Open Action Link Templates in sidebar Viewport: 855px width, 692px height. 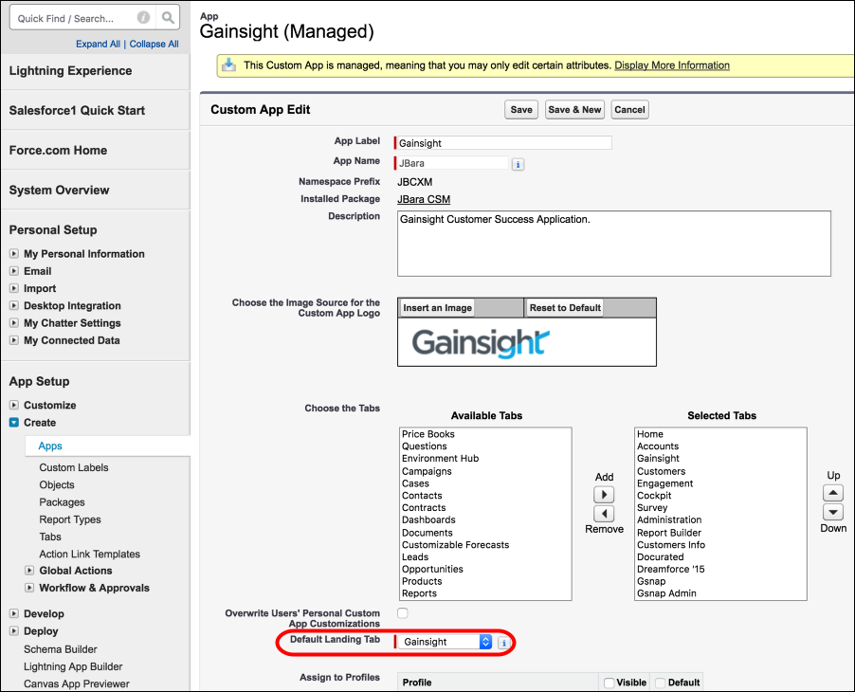[89, 554]
